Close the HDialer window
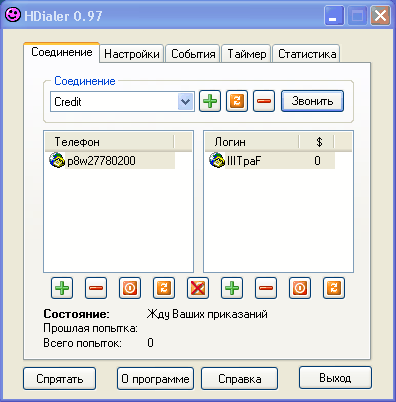The image size is (396, 402). tap(380, 16)
